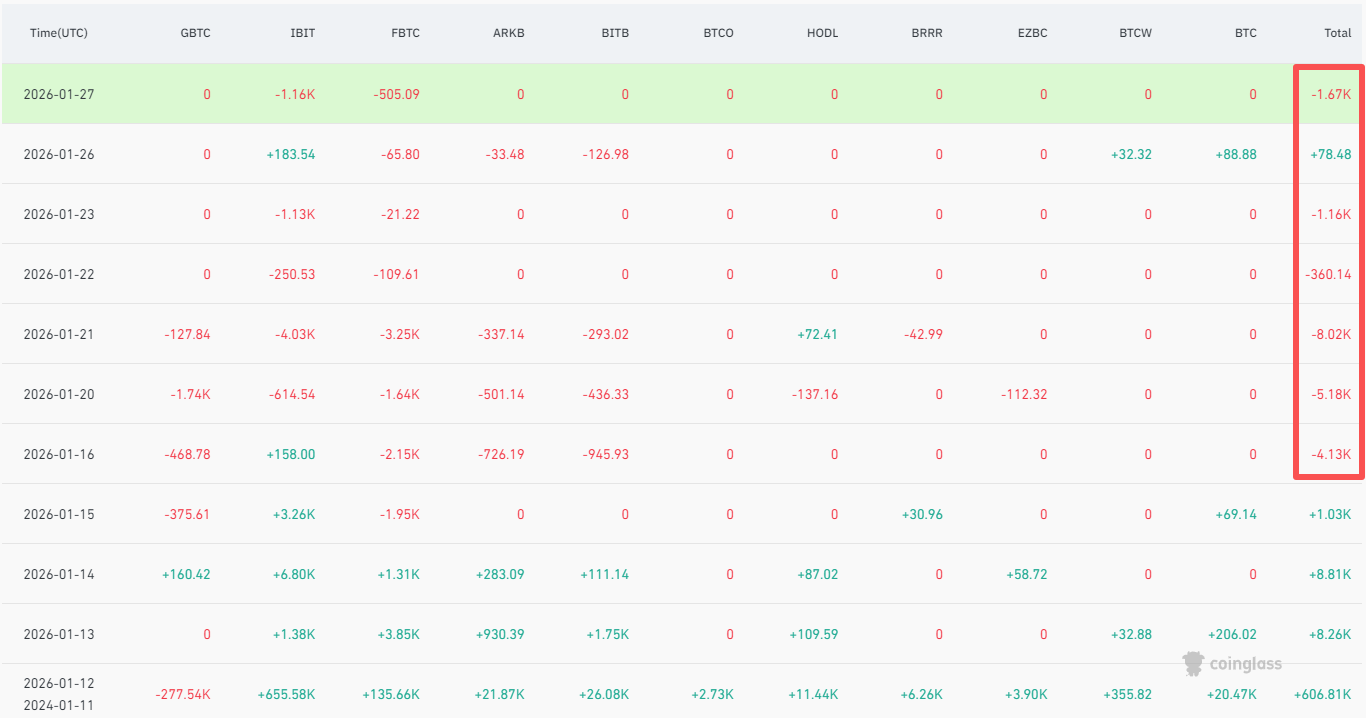Click the Total column header
The image size is (1366, 718).
(1337, 33)
